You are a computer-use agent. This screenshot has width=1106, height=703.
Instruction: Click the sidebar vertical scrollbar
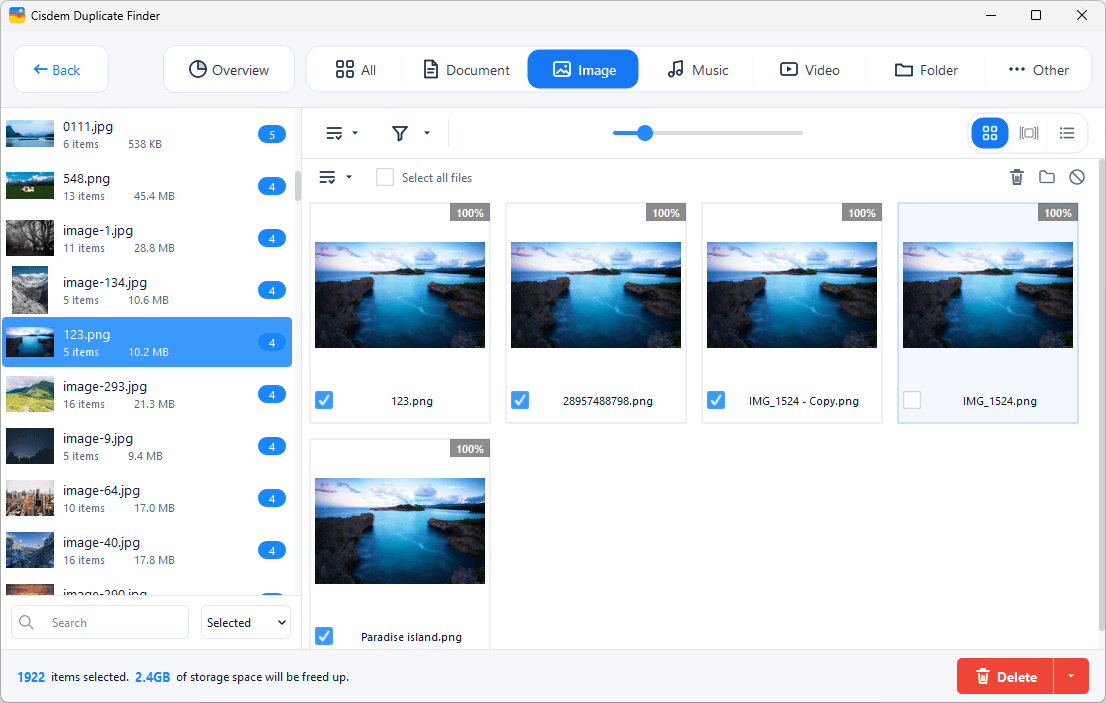coord(298,185)
